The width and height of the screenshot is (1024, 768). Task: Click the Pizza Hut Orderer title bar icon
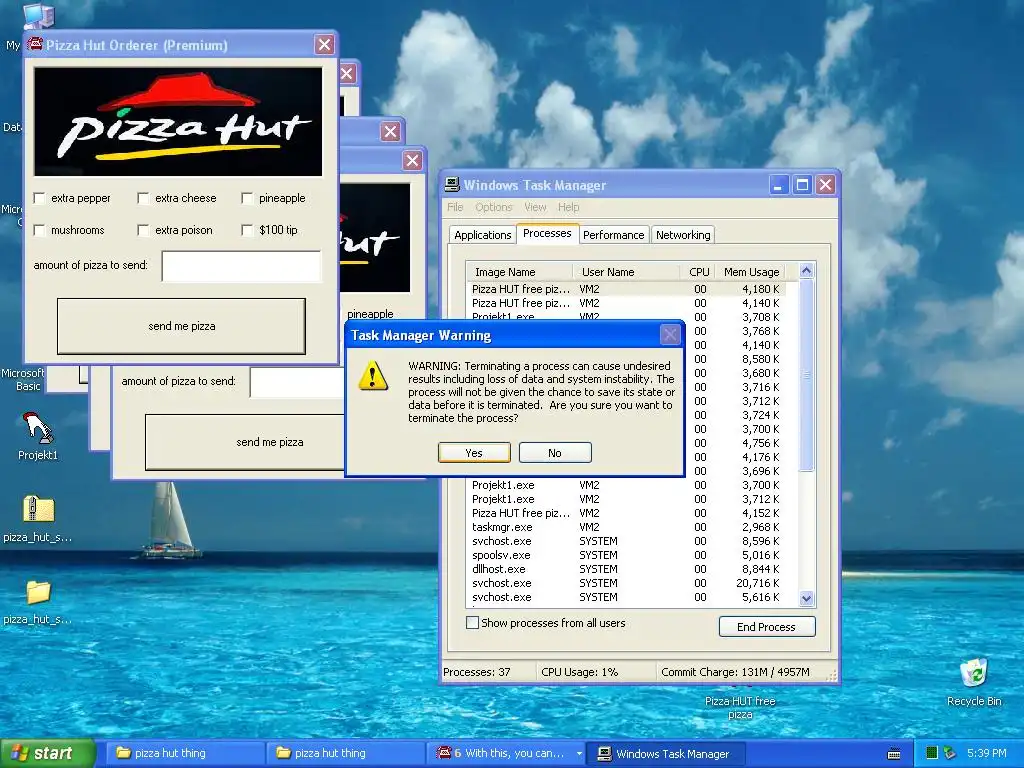coord(35,44)
